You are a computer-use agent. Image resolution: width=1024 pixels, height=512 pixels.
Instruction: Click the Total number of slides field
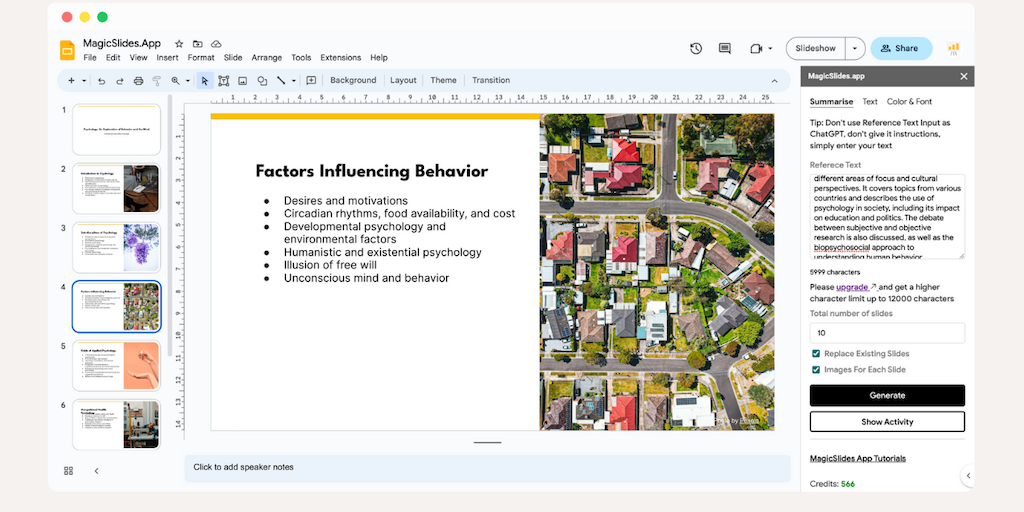(887, 333)
